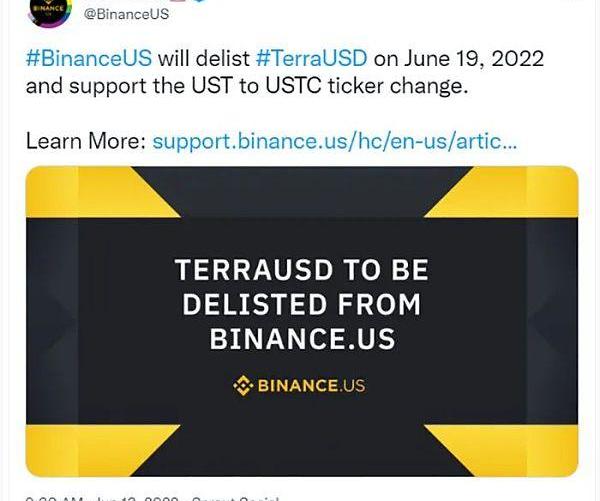Viewport: 600px width, 501px height.
Task: Open the #TerraUSD hashtag
Action: point(310,56)
